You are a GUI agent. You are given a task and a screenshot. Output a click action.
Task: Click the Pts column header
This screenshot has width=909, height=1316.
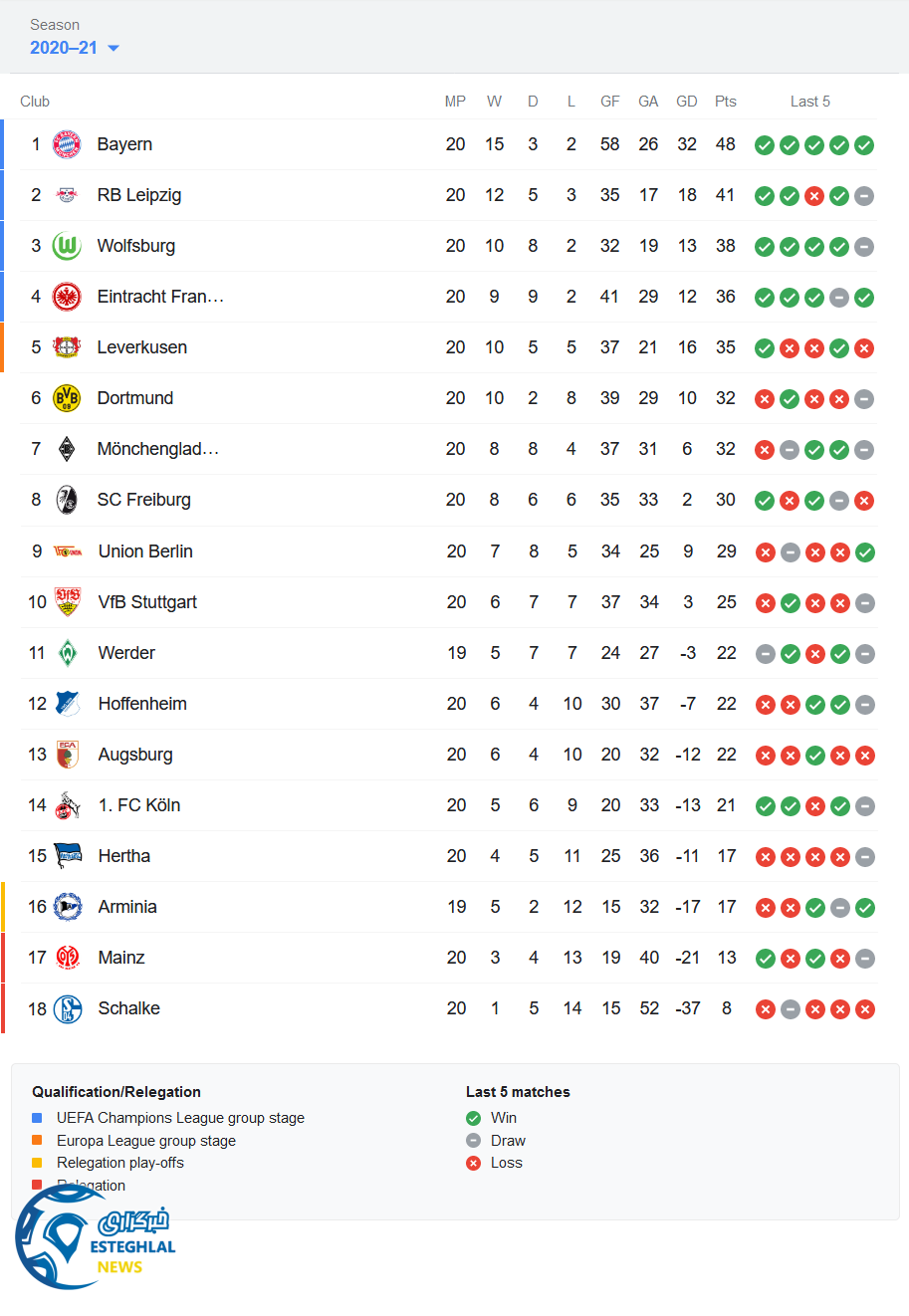point(726,102)
